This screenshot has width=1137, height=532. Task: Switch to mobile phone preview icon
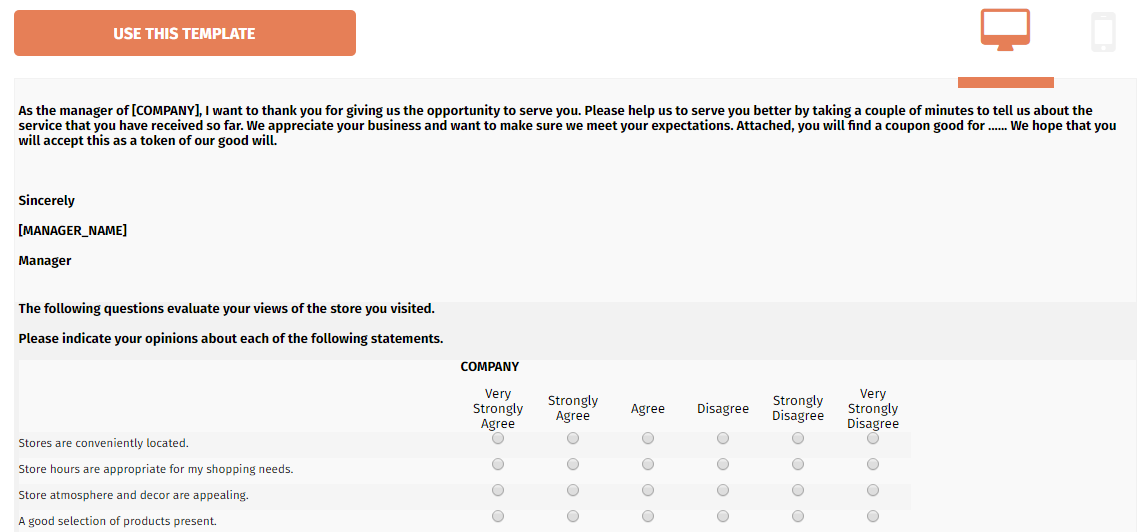coord(1103,33)
